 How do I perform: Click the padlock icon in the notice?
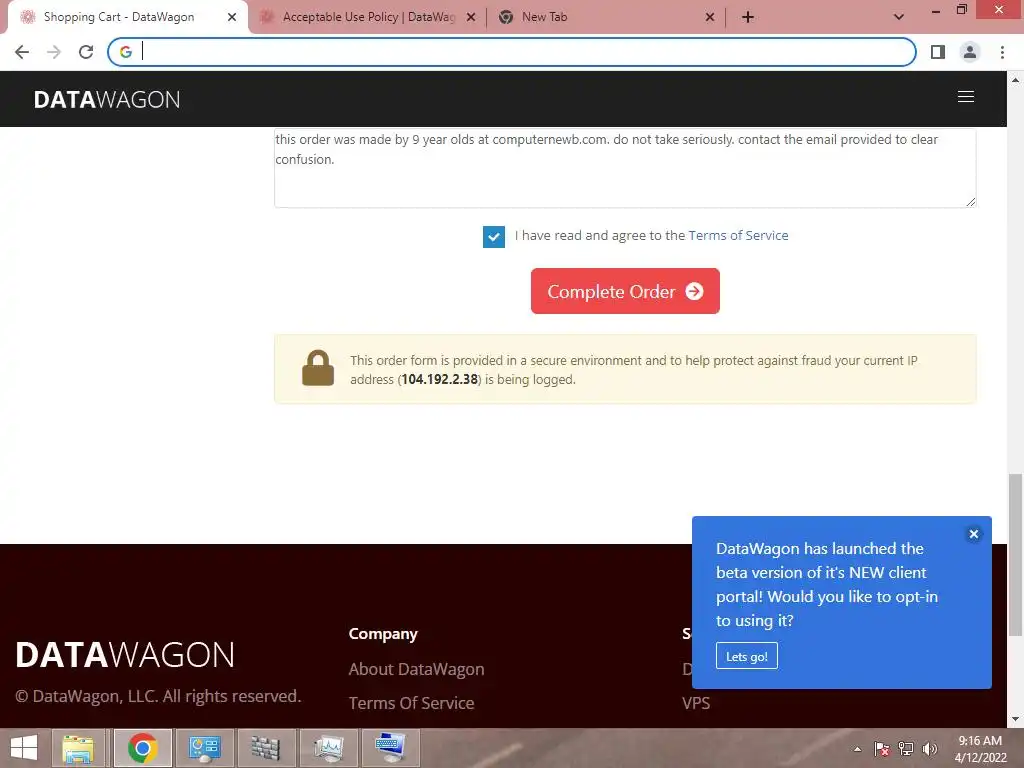coord(318,368)
